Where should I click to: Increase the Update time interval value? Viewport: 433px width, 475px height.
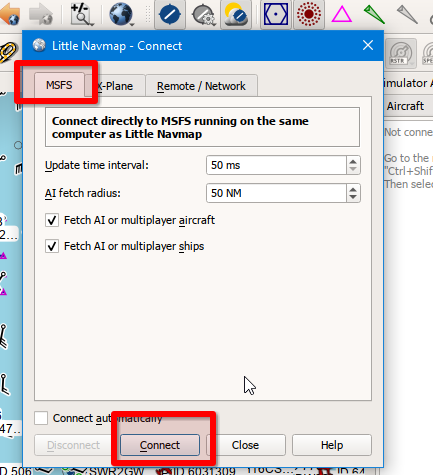click(353, 161)
